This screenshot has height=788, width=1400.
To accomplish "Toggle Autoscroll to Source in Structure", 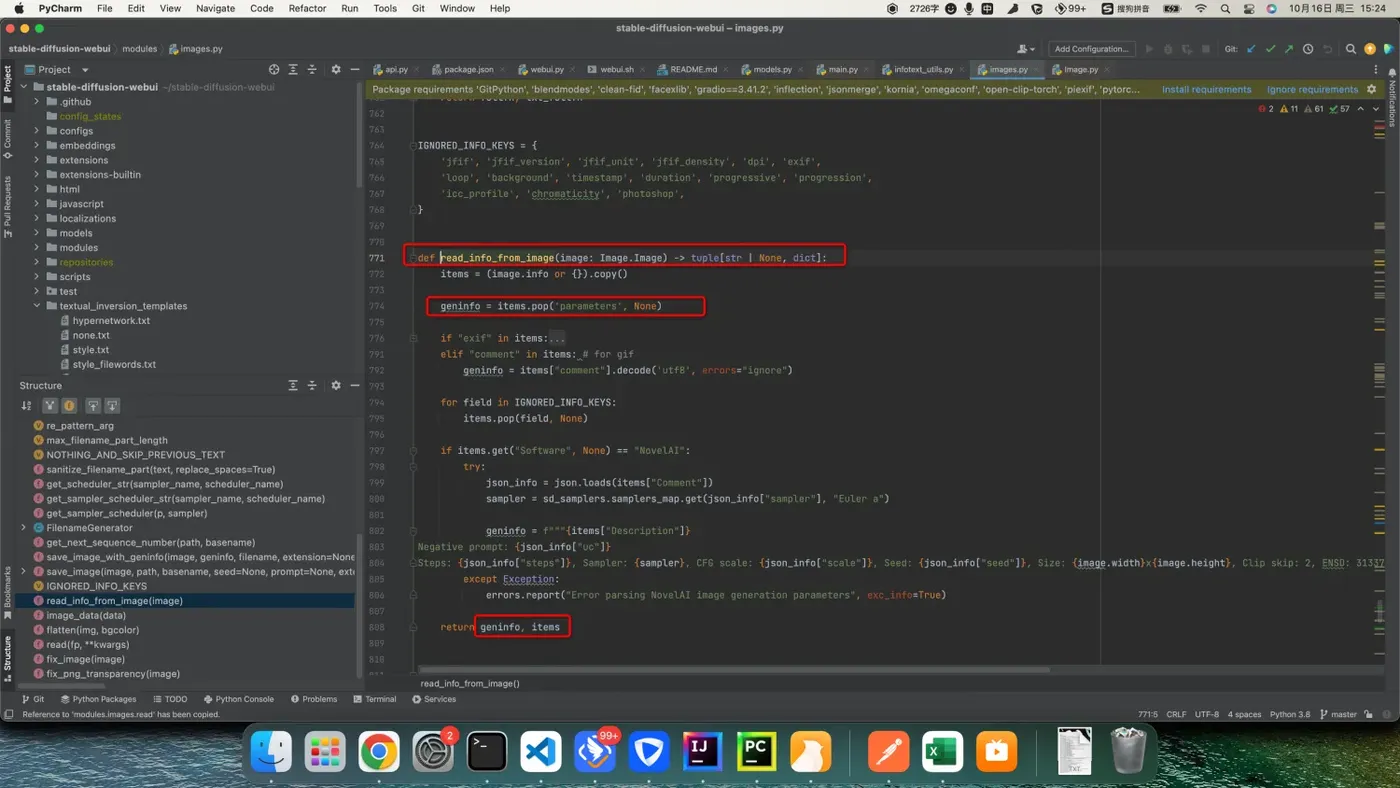I will pos(93,406).
